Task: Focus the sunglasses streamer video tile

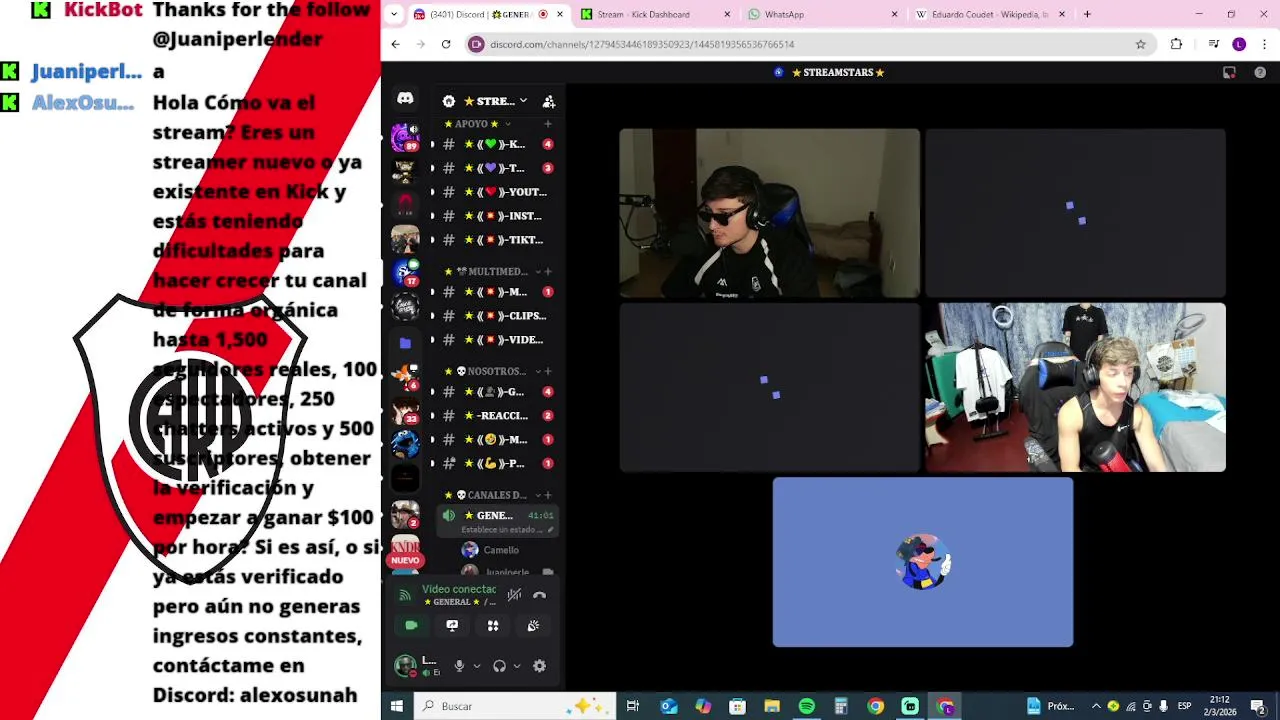Action: [x=769, y=213]
